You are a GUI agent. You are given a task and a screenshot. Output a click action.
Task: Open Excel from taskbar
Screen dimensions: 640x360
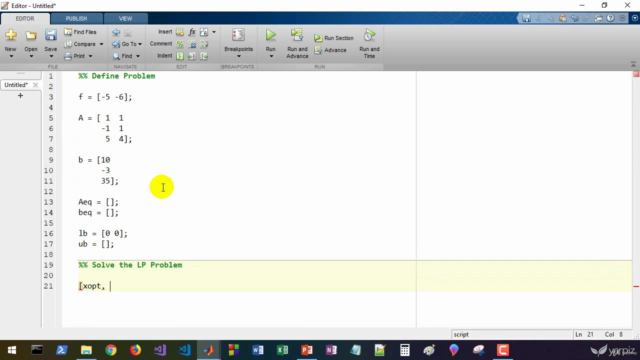pos(282,350)
